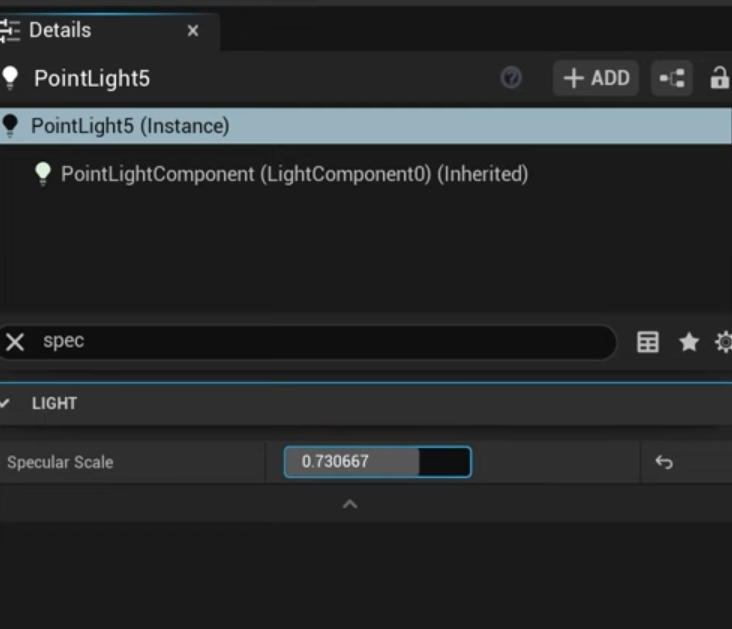Open Details view settings gear

(x=724, y=342)
